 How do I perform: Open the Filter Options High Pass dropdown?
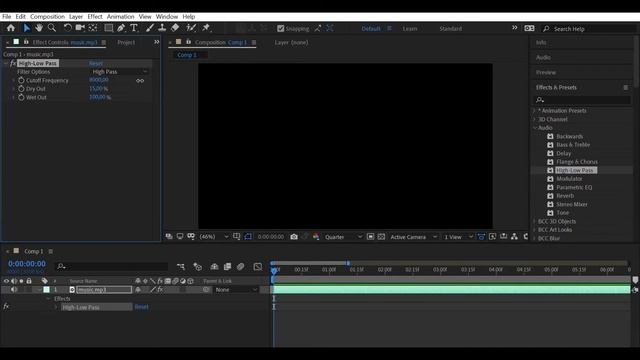pyautogui.click(x=119, y=72)
